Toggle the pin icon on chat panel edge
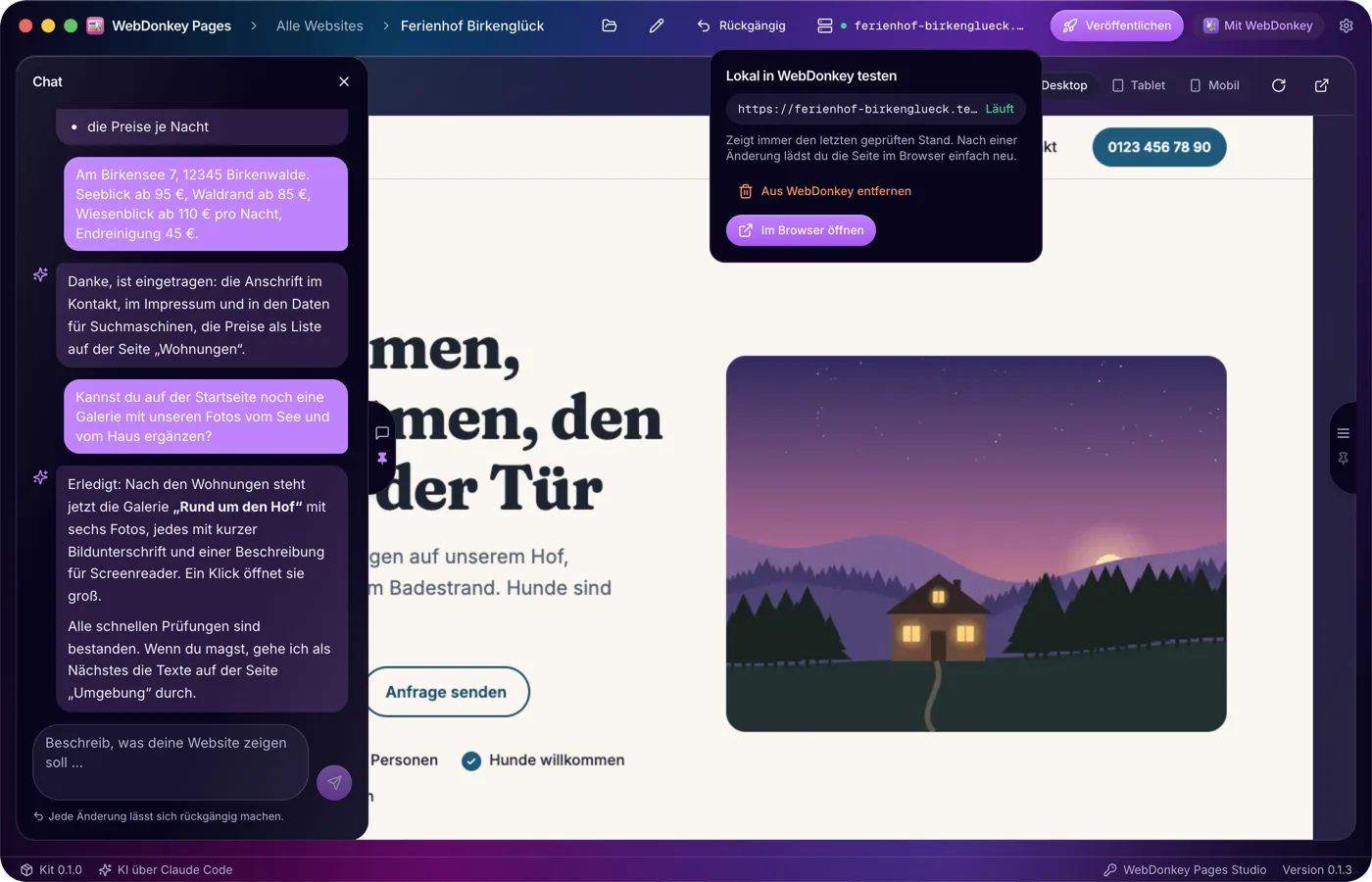This screenshot has height=882, width=1372. (382, 459)
